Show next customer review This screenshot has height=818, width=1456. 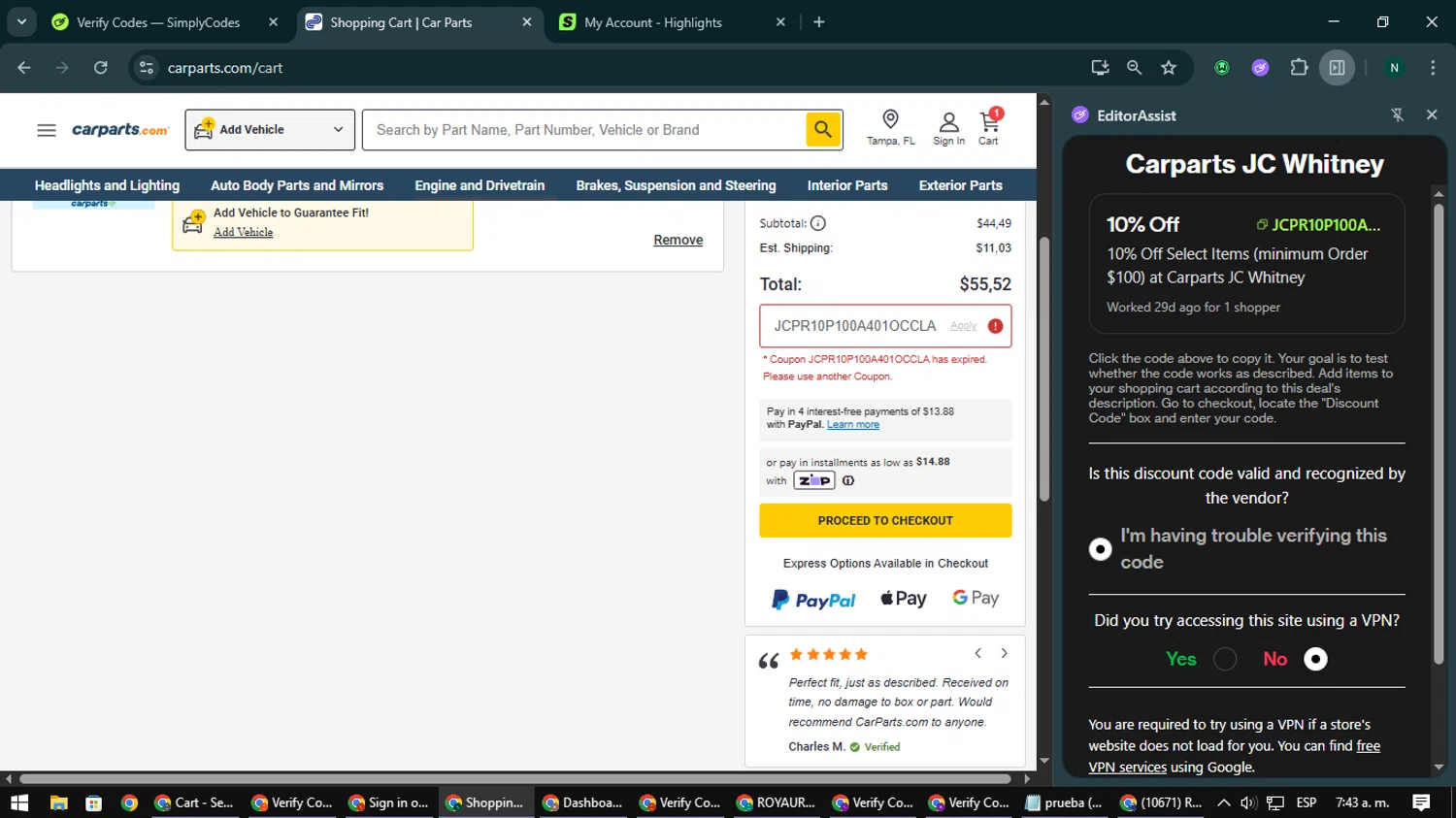click(1005, 653)
